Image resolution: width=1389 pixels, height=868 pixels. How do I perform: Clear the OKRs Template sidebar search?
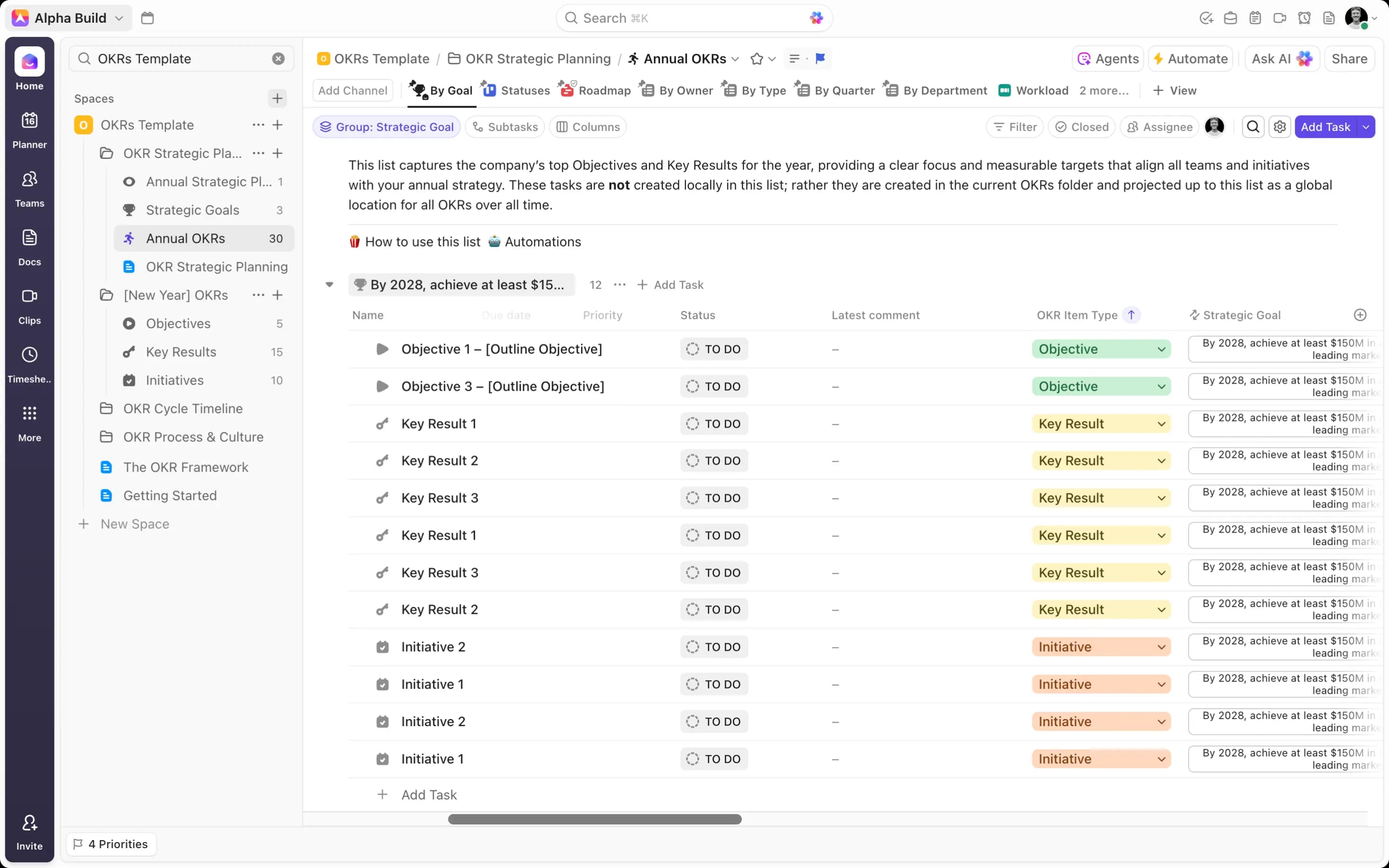tap(278, 59)
